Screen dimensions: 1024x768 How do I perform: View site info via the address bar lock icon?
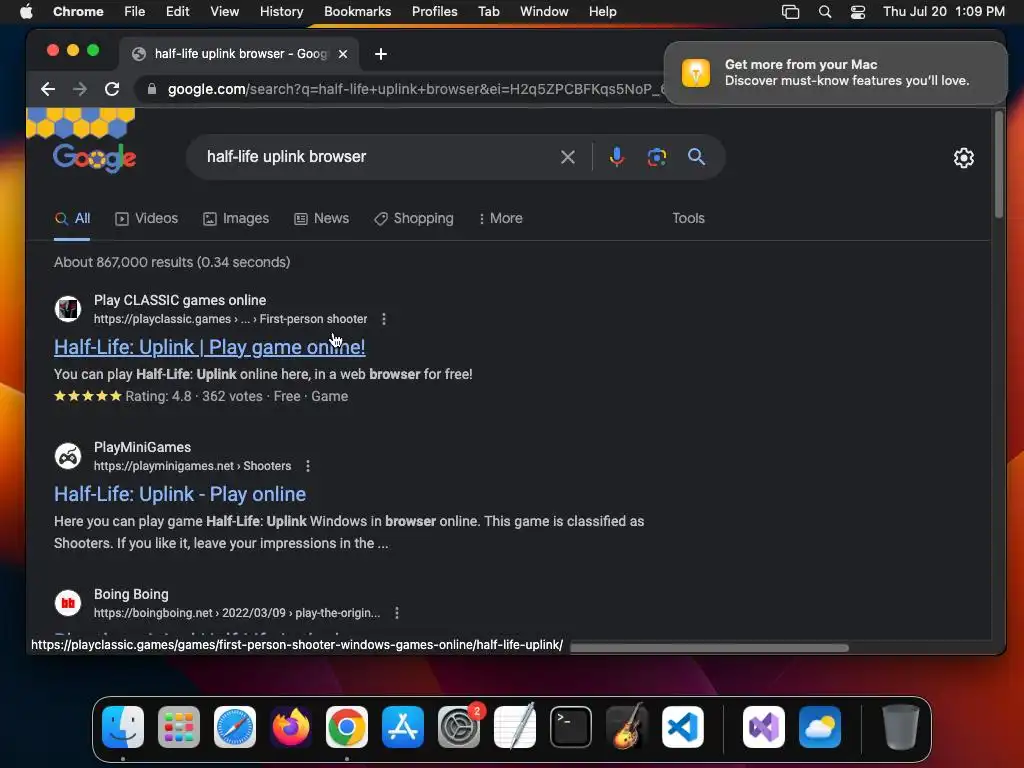pos(152,89)
